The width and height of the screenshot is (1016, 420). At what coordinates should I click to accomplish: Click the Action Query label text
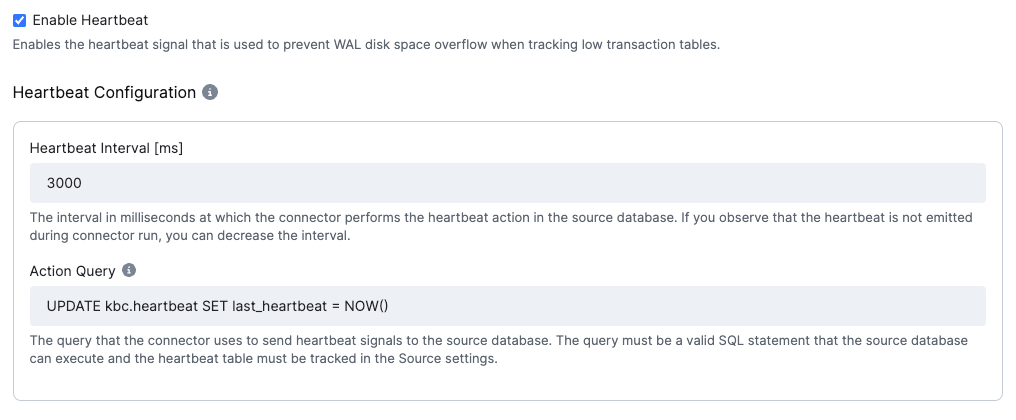click(73, 271)
